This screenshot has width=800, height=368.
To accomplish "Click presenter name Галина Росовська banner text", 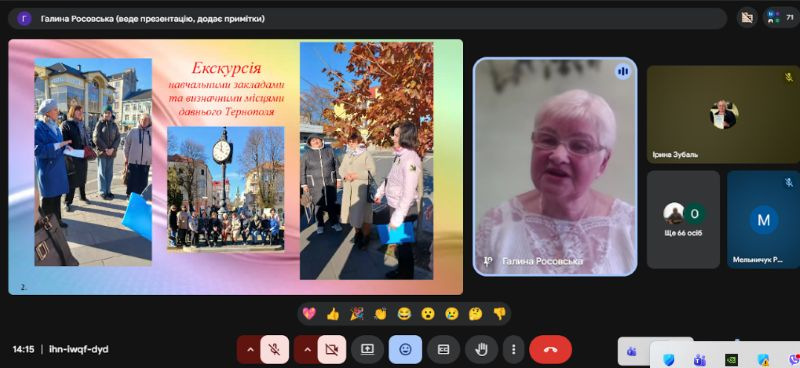I will tap(153, 19).
